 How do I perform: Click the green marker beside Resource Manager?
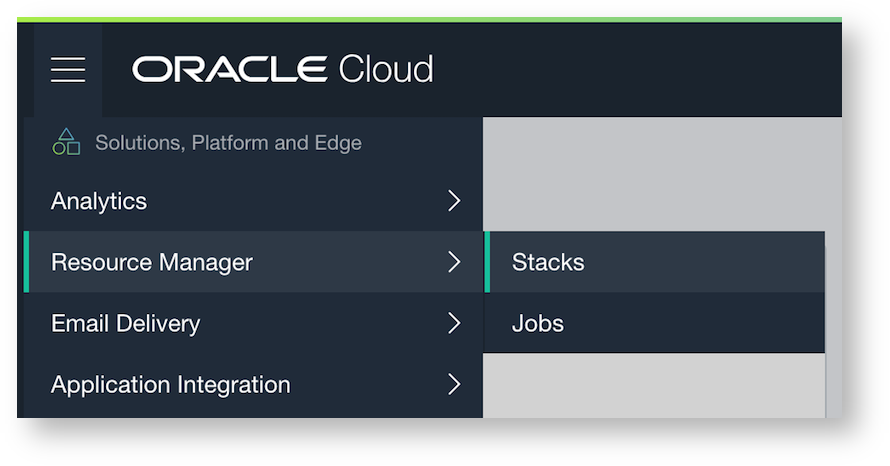pos(27,262)
